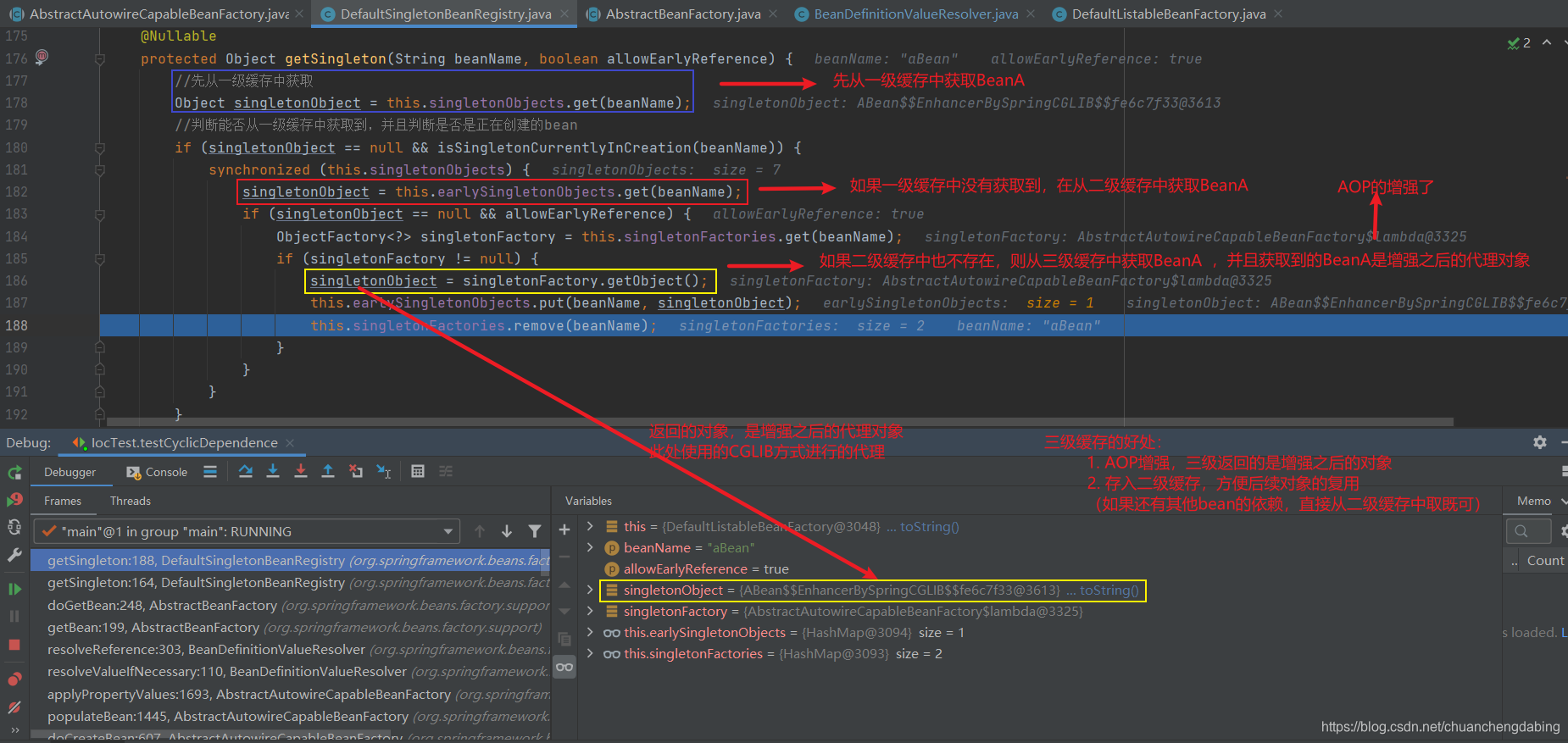Click the Step Over icon

(x=246, y=471)
